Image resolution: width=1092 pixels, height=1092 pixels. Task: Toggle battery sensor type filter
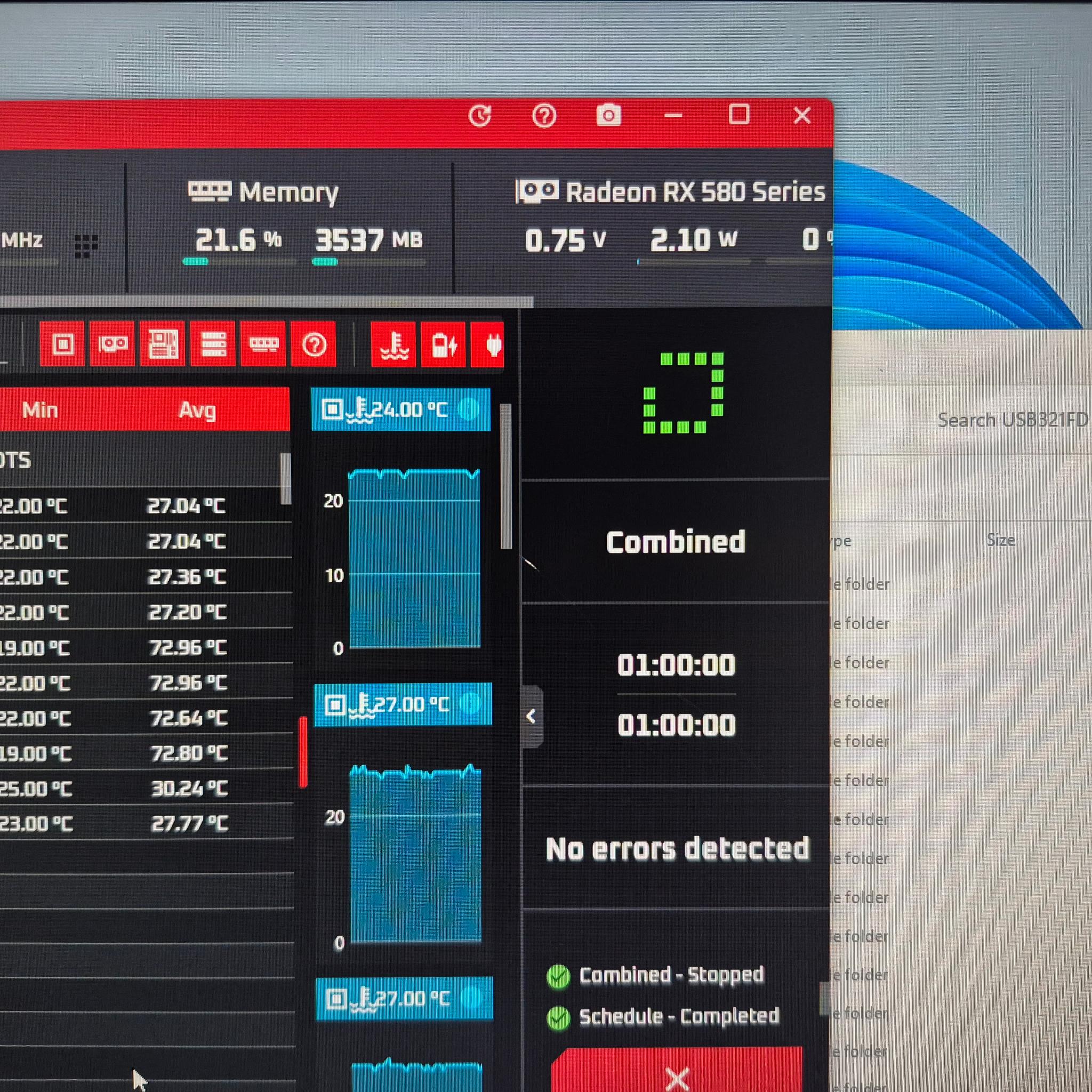[444, 345]
